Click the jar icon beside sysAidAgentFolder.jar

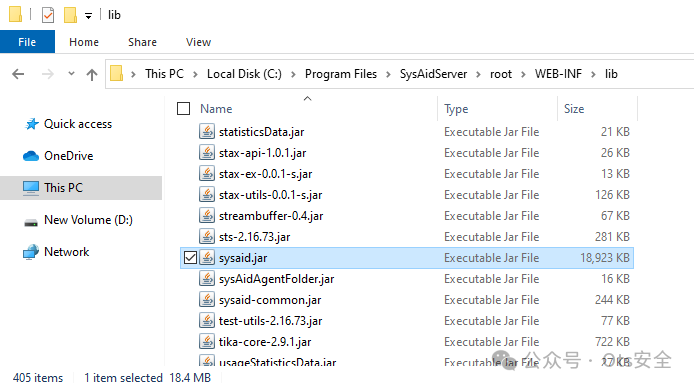pos(207,279)
